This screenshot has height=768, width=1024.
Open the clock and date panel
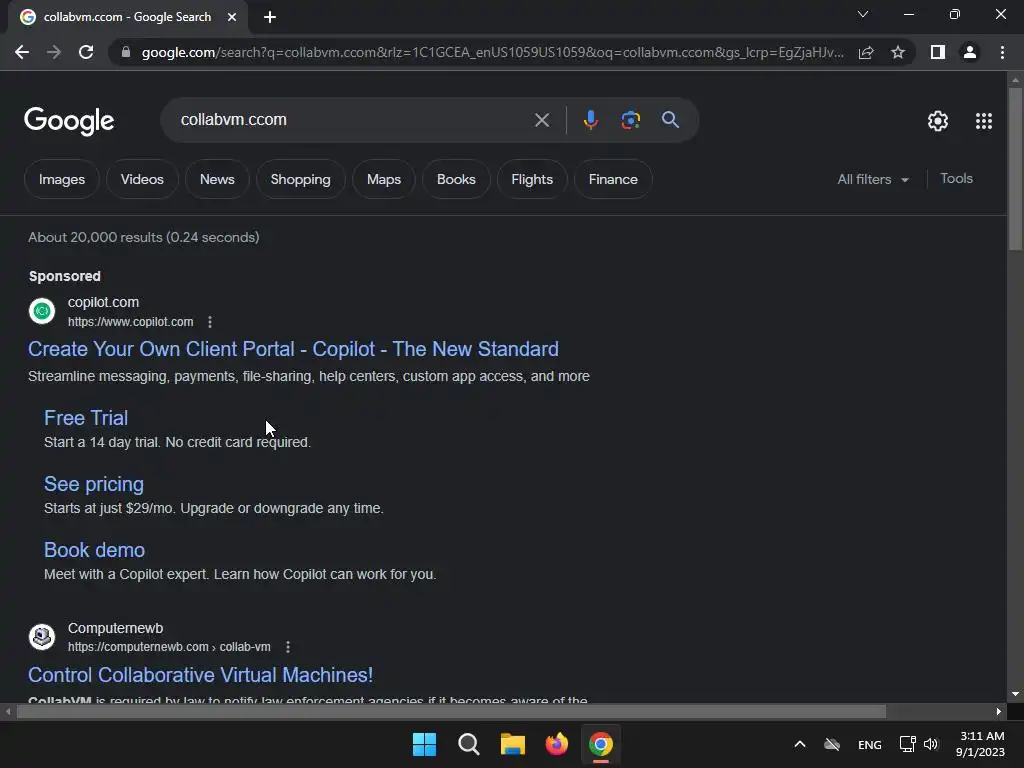click(980, 744)
